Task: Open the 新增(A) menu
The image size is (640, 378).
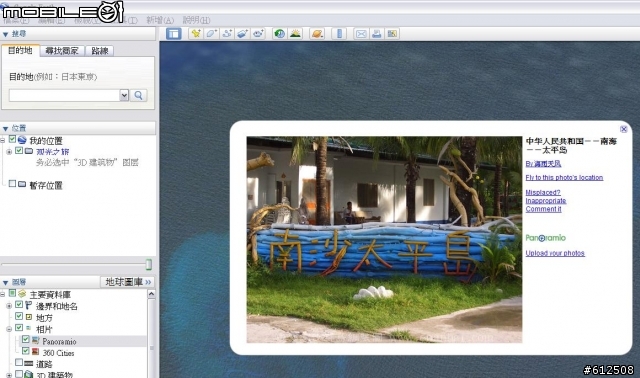Action: [x=160, y=20]
